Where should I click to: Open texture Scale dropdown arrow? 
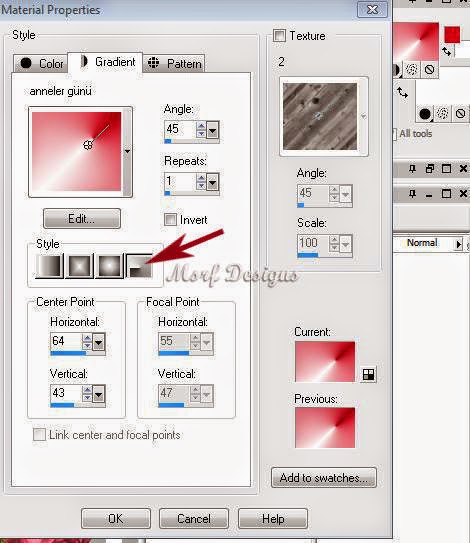point(345,244)
